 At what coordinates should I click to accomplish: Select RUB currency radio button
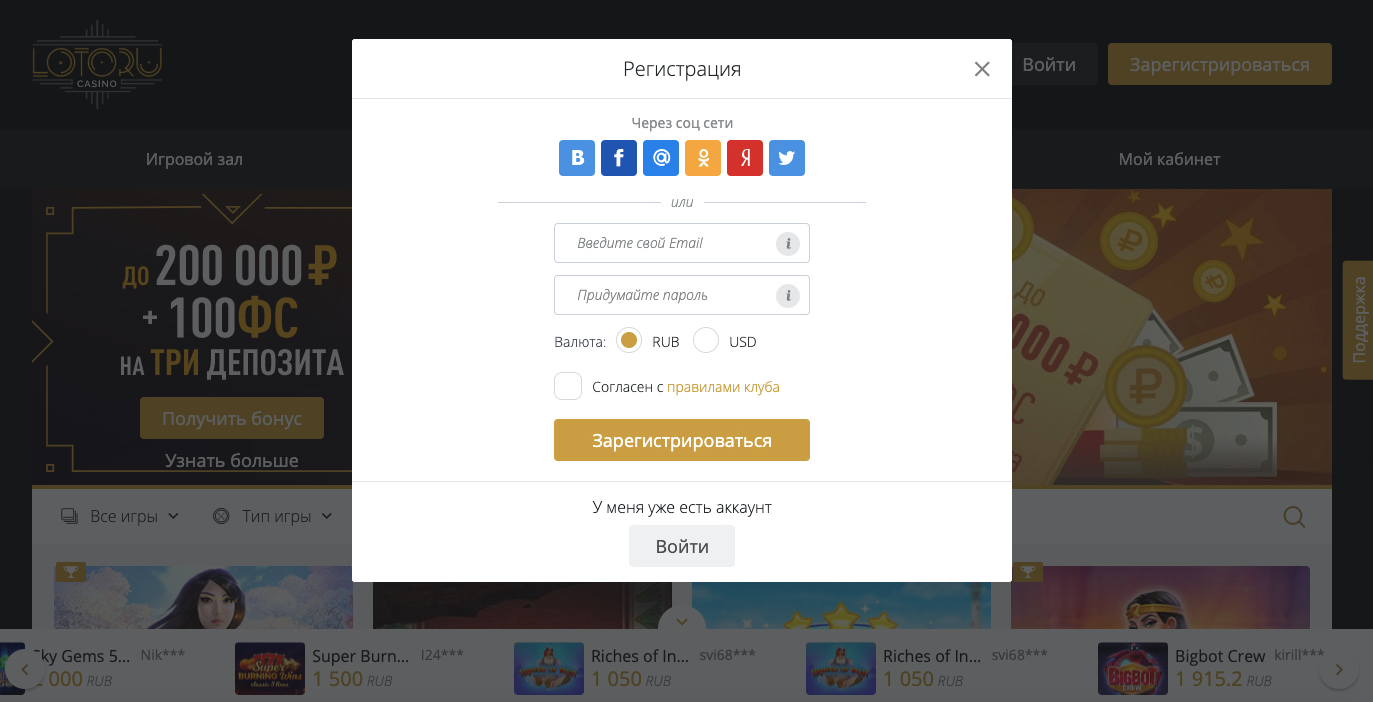click(x=629, y=341)
